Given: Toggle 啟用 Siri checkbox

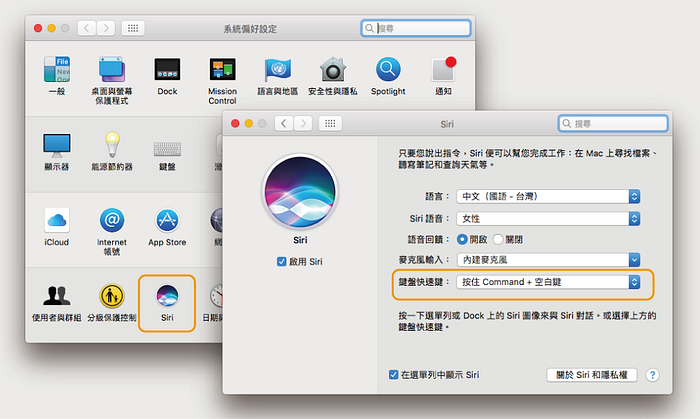Looking at the screenshot, I should tap(282, 262).
